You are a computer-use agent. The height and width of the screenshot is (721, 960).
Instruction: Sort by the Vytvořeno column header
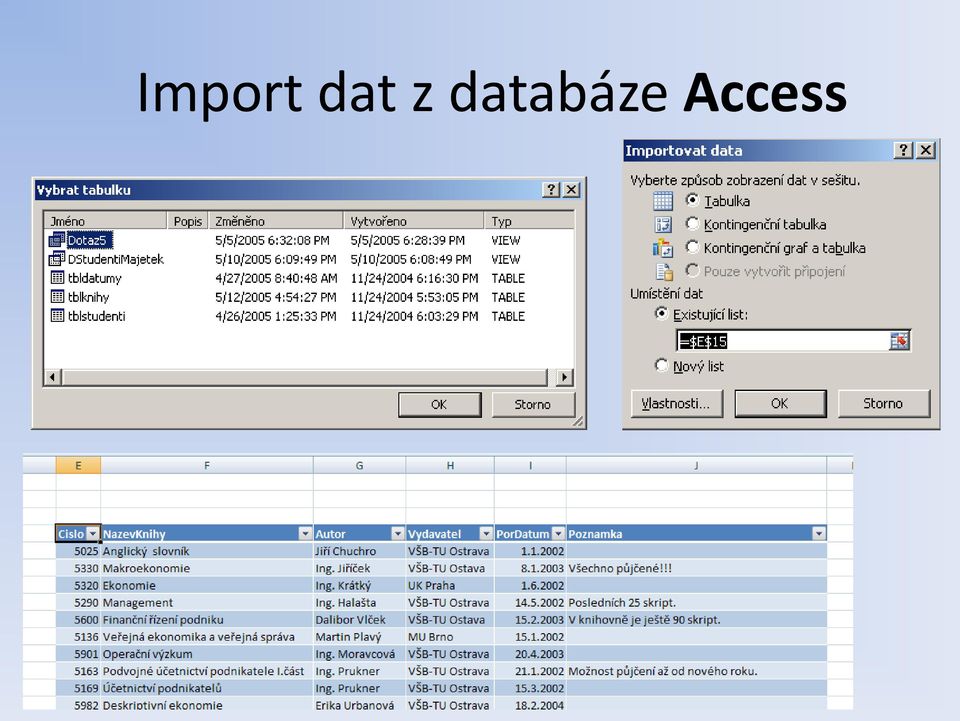click(x=414, y=221)
